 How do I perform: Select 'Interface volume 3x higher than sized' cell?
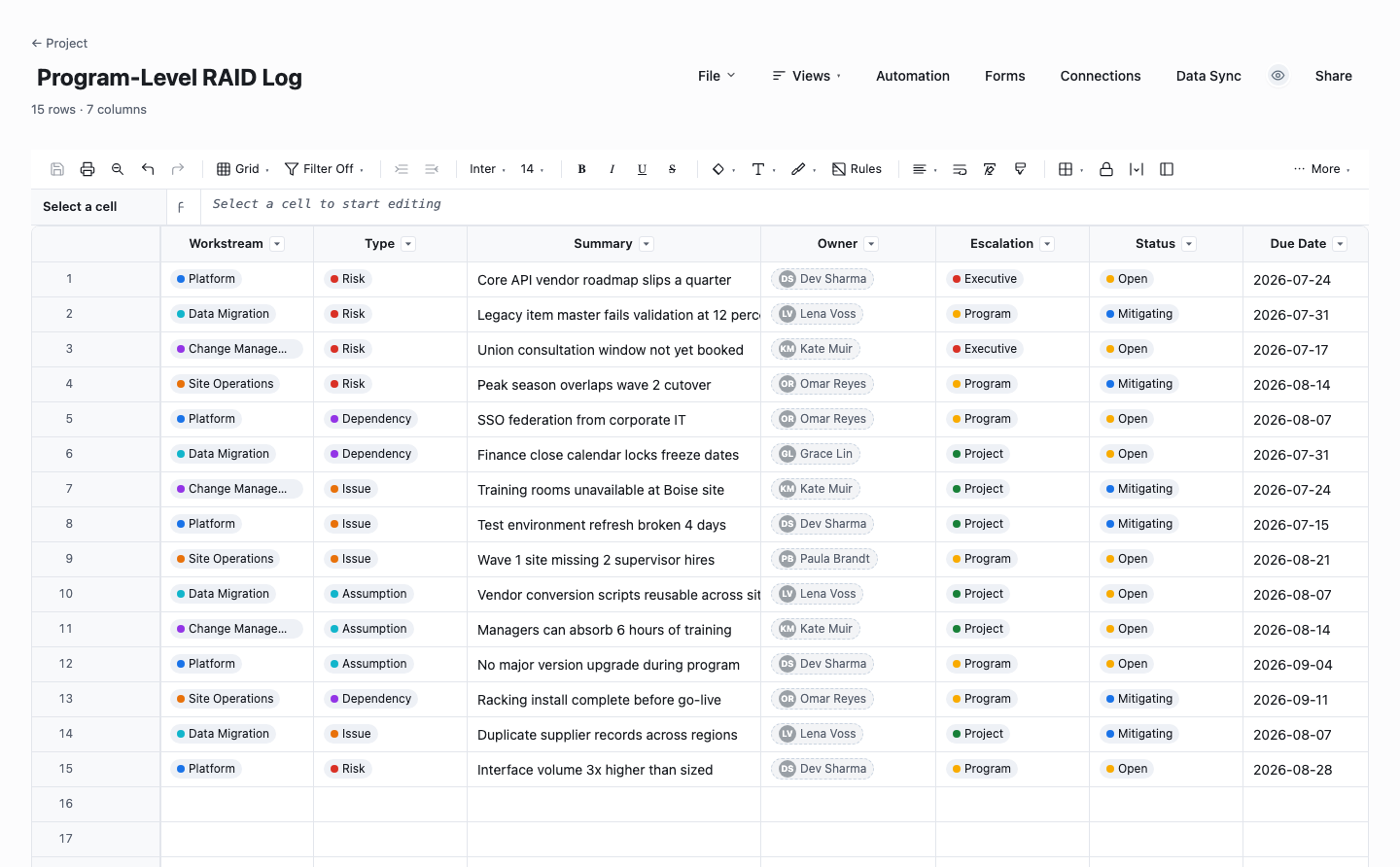point(613,770)
